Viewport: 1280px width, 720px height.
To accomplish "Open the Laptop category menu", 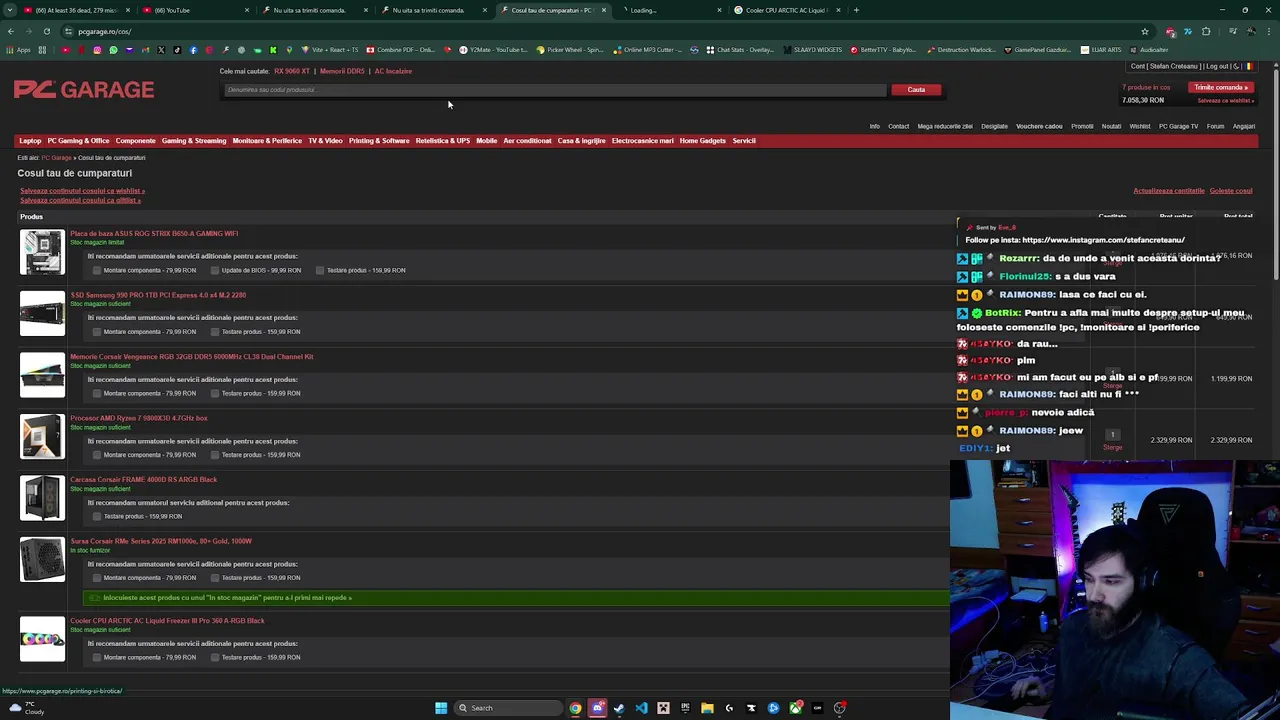I will coord(30,141).
